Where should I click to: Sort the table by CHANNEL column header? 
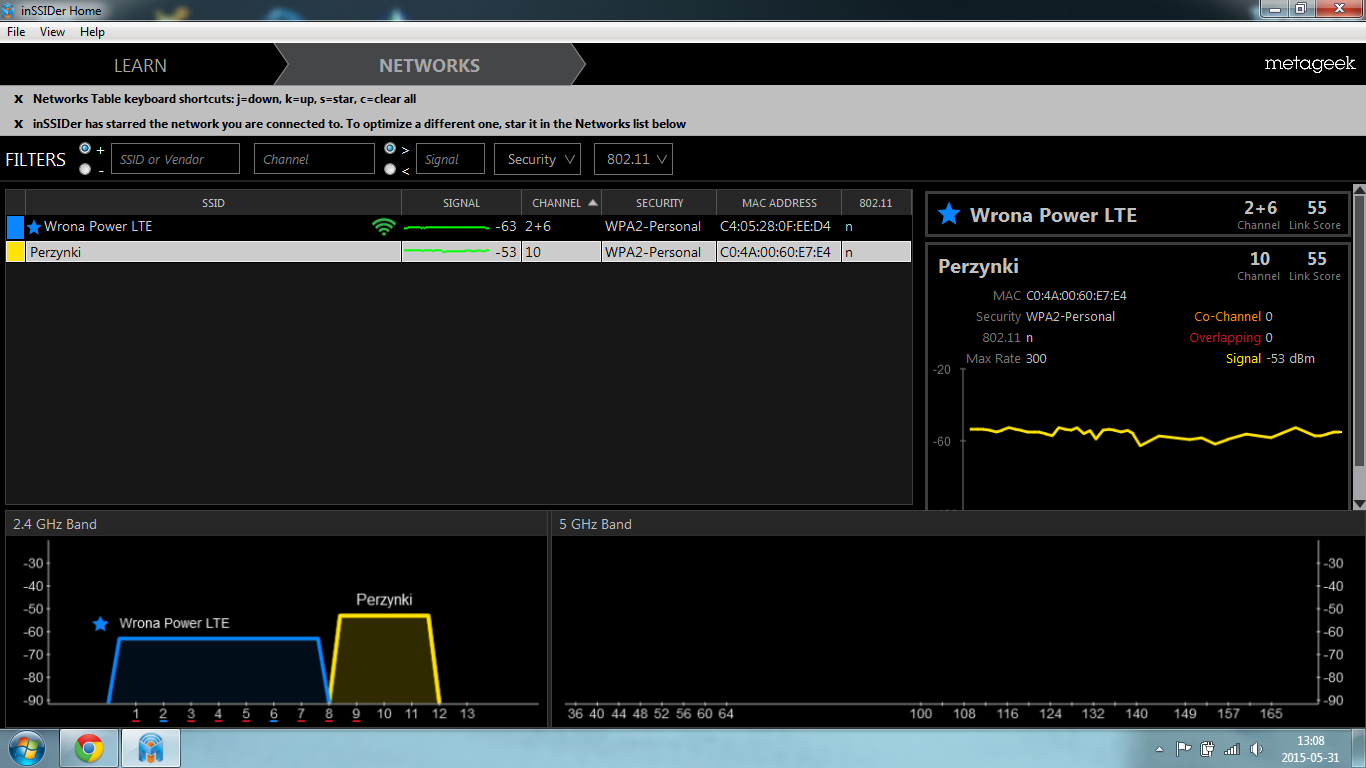click(561, 203)
